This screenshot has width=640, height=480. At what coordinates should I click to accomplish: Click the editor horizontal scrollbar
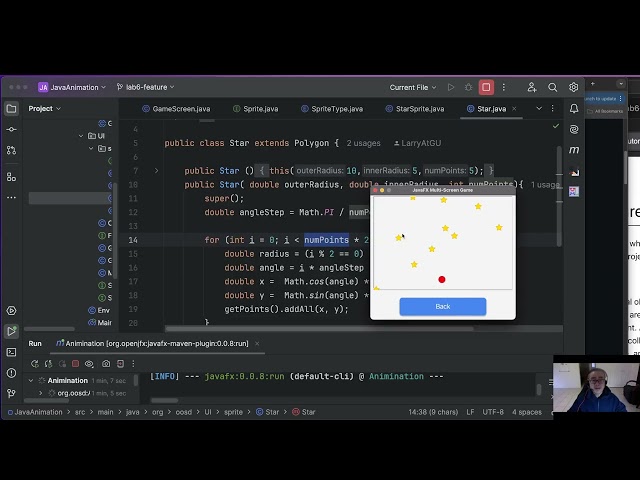pyautogui.click(x=319, y=329)
